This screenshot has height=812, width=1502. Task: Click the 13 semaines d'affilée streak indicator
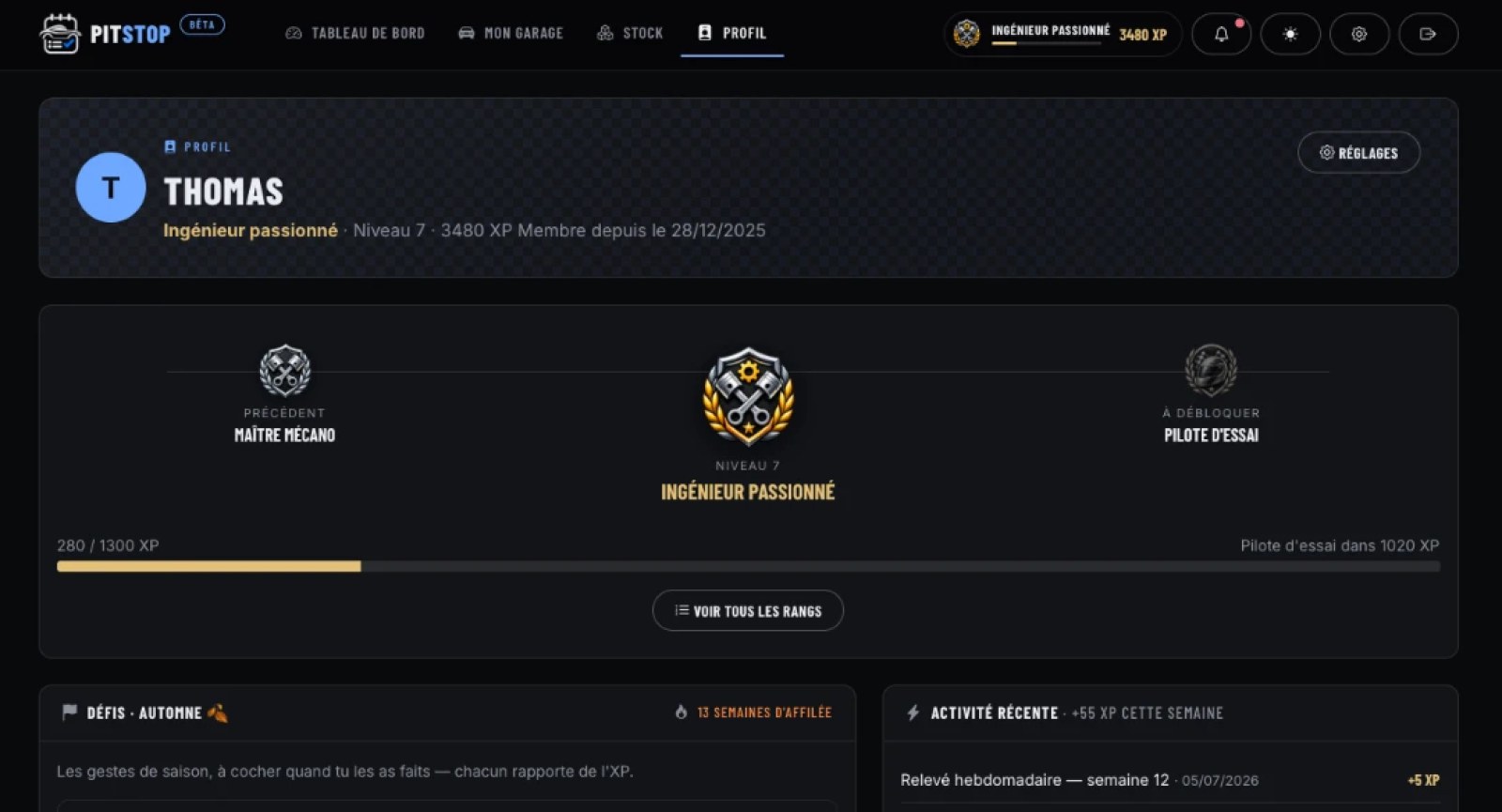pos(753,712)
